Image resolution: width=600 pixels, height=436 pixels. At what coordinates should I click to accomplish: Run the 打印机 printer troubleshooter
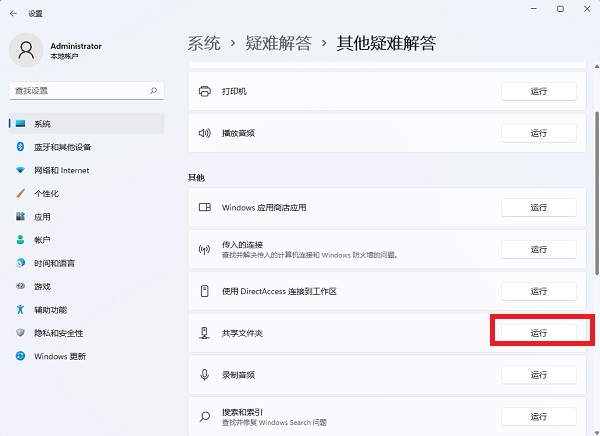538,91
